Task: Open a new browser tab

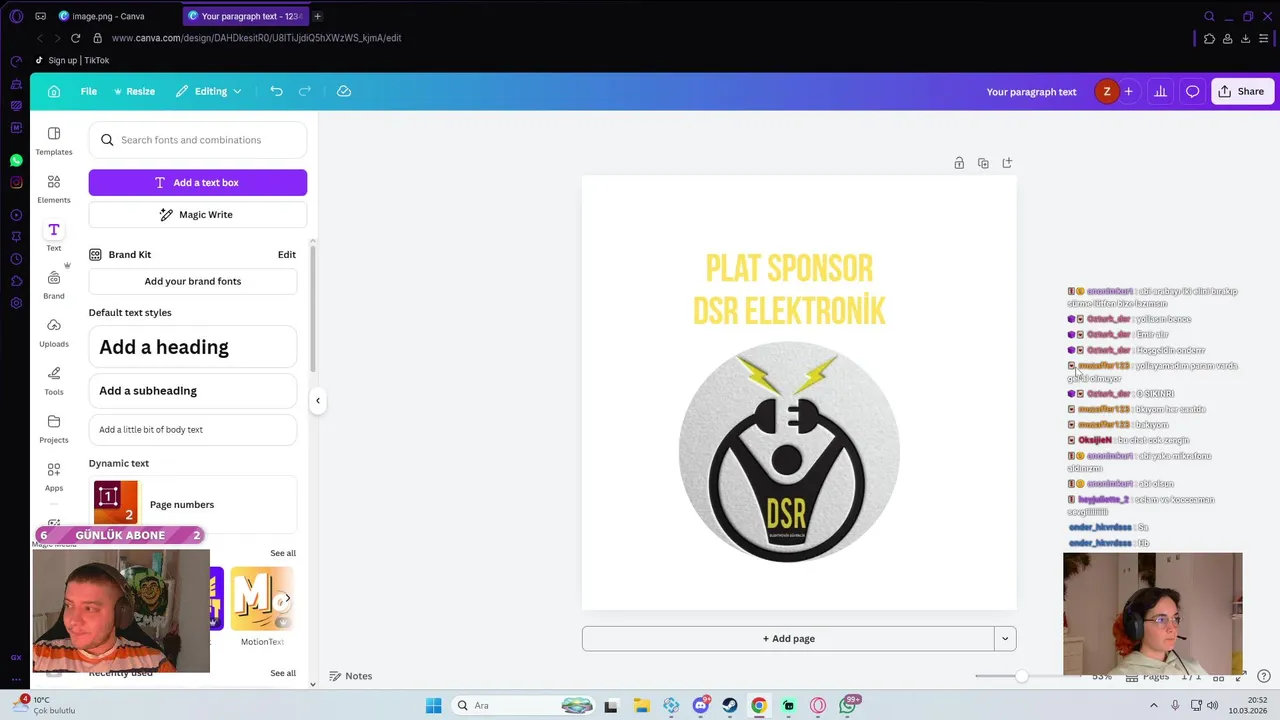Action: point(318,16)
